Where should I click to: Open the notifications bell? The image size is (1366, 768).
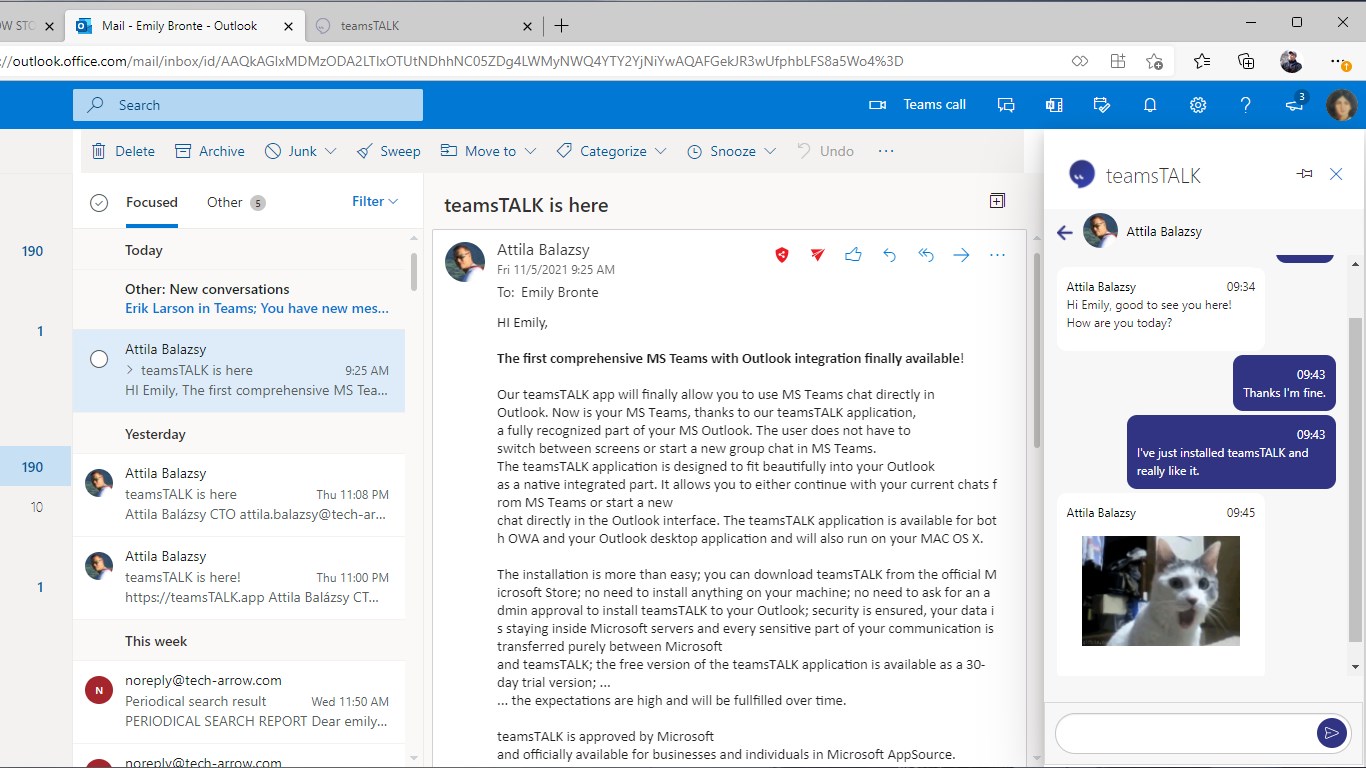tap(1150, 105)
